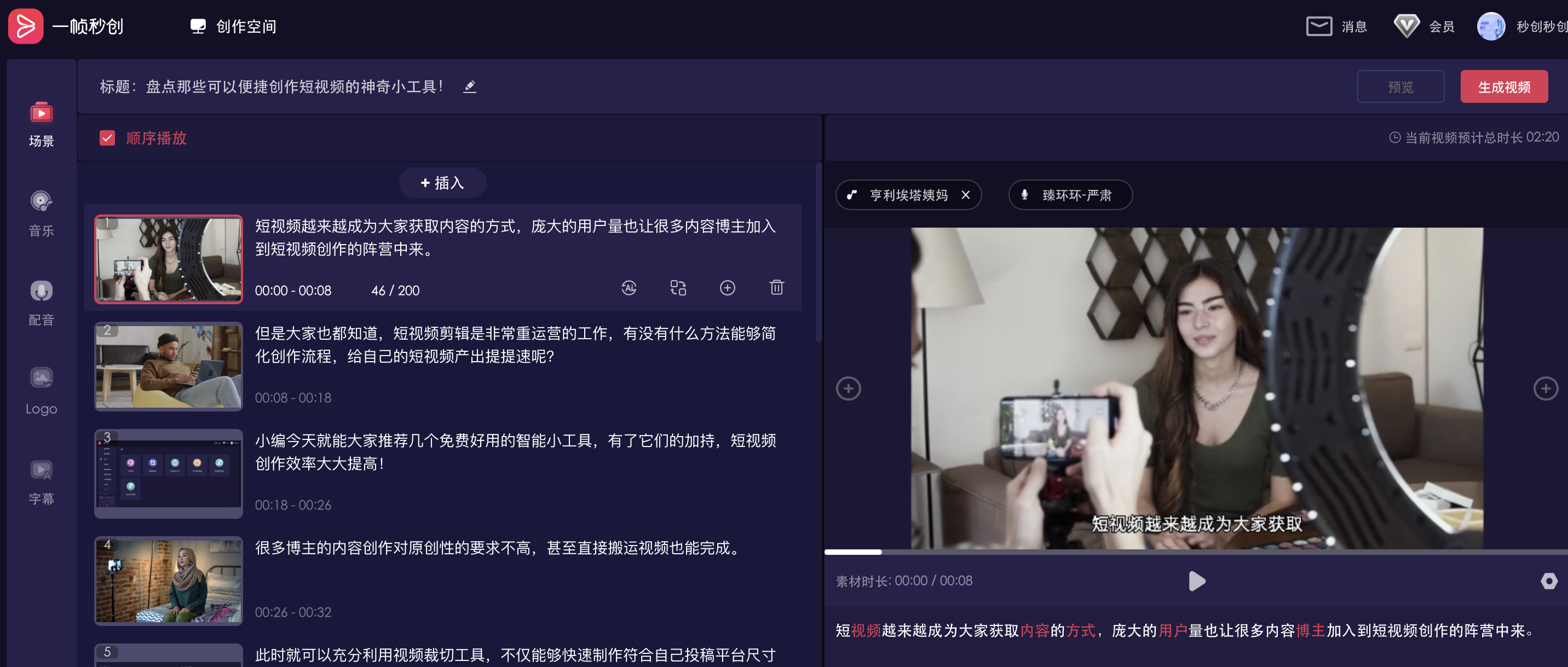Click the + 插入 insert button

point(442,183)
